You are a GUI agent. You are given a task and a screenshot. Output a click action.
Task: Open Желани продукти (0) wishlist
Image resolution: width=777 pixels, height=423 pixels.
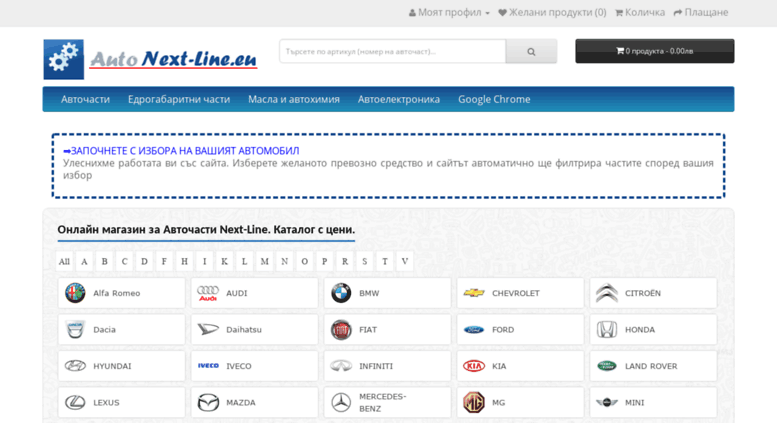[x=552, y=12]
